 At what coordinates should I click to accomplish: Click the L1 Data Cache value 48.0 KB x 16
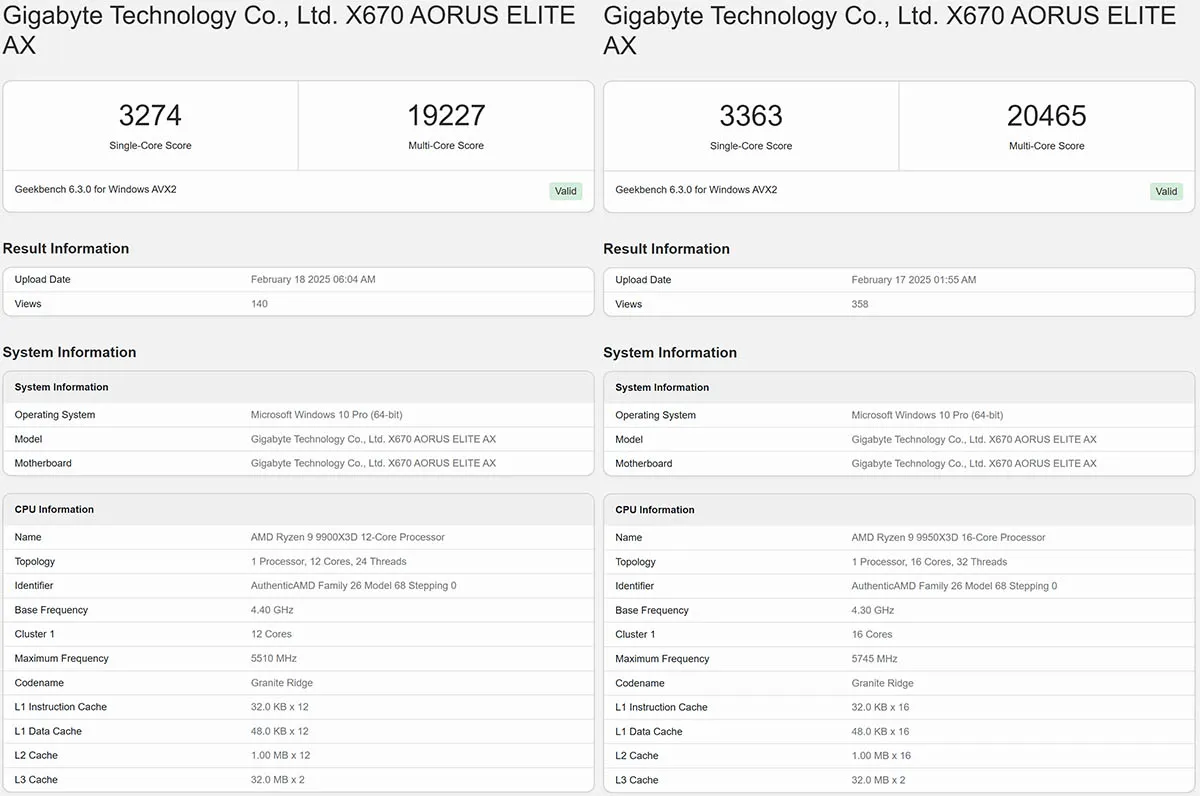[881, 731]
